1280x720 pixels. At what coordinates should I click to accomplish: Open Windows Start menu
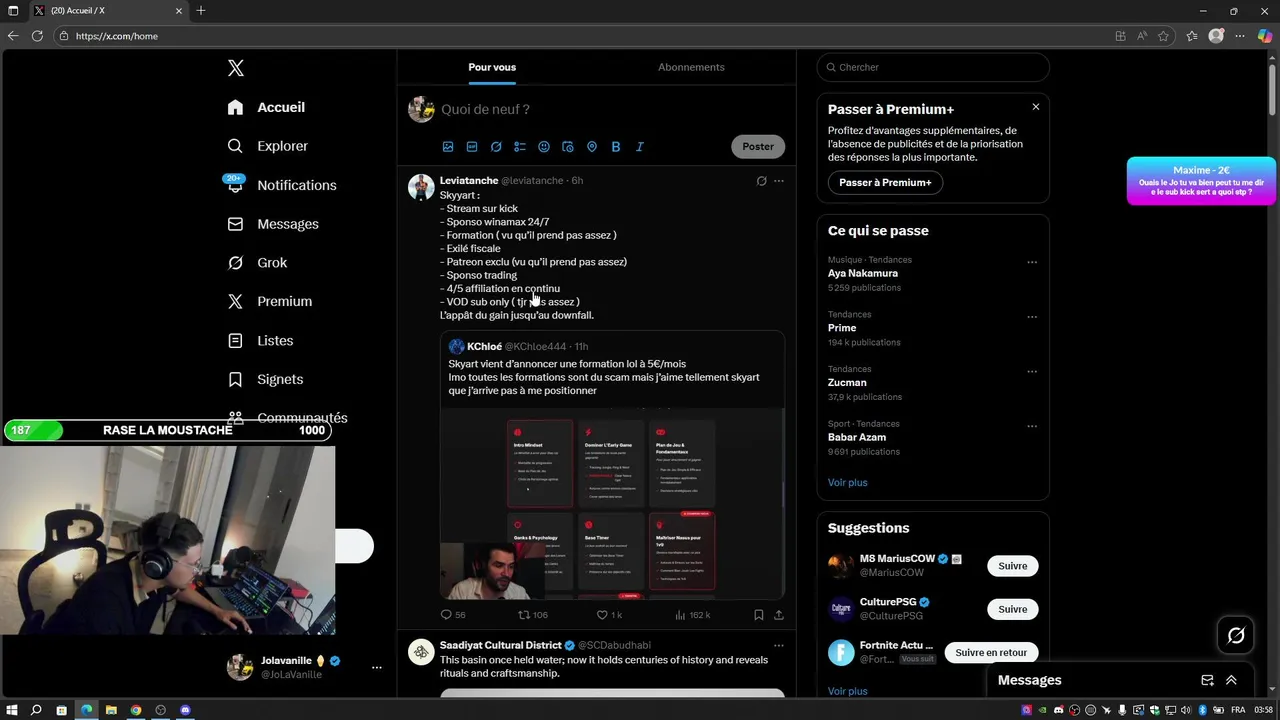[12, 710]
